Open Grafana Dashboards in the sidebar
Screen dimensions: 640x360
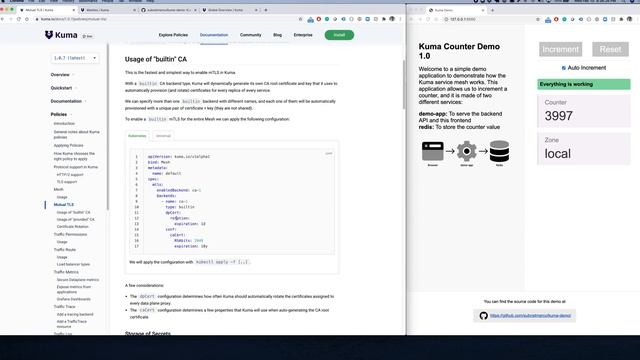tap(73, 299)
